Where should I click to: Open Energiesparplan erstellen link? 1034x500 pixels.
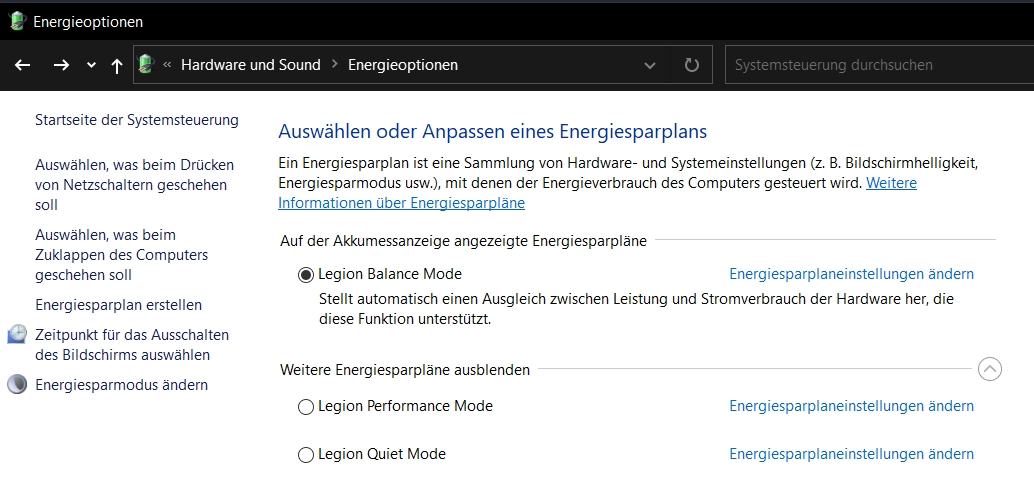pyautogui.click(x=118, y=305)
